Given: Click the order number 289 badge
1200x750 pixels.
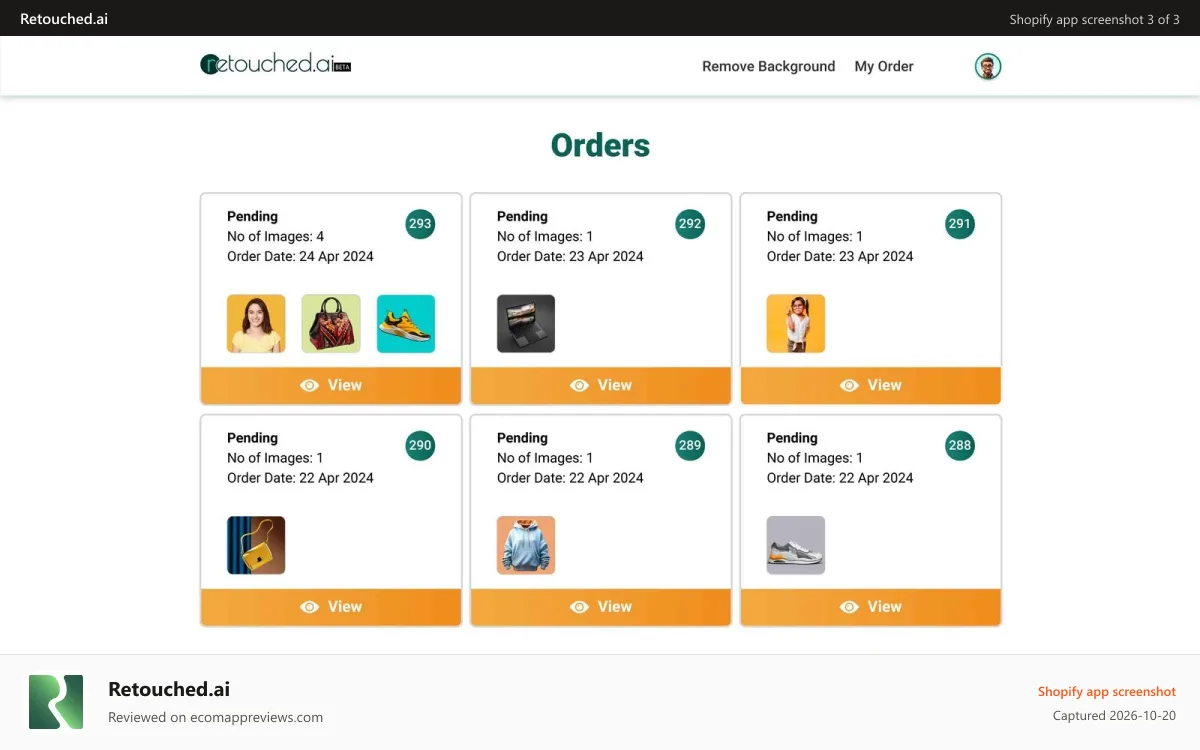Looking at the screenshot, I should click(690, 445).
